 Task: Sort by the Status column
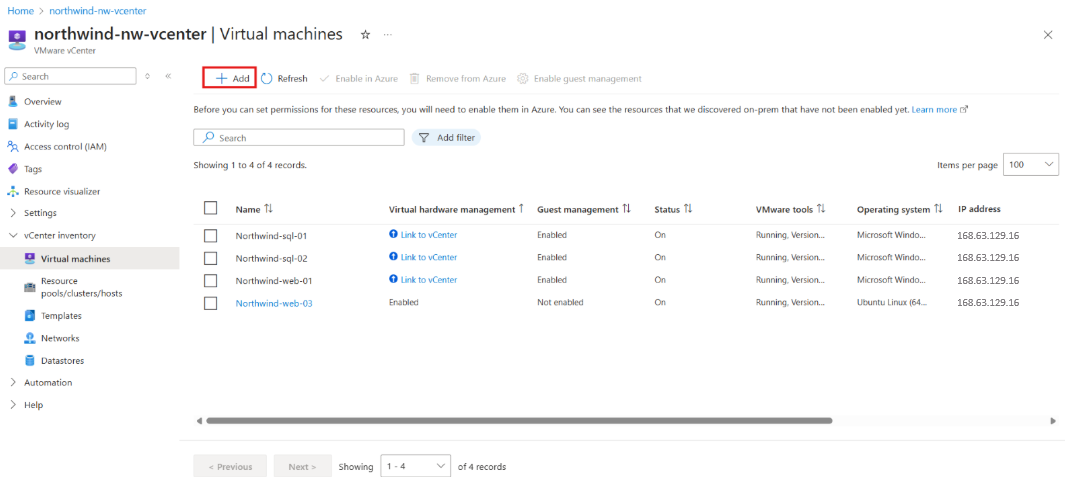click(673, 209)
